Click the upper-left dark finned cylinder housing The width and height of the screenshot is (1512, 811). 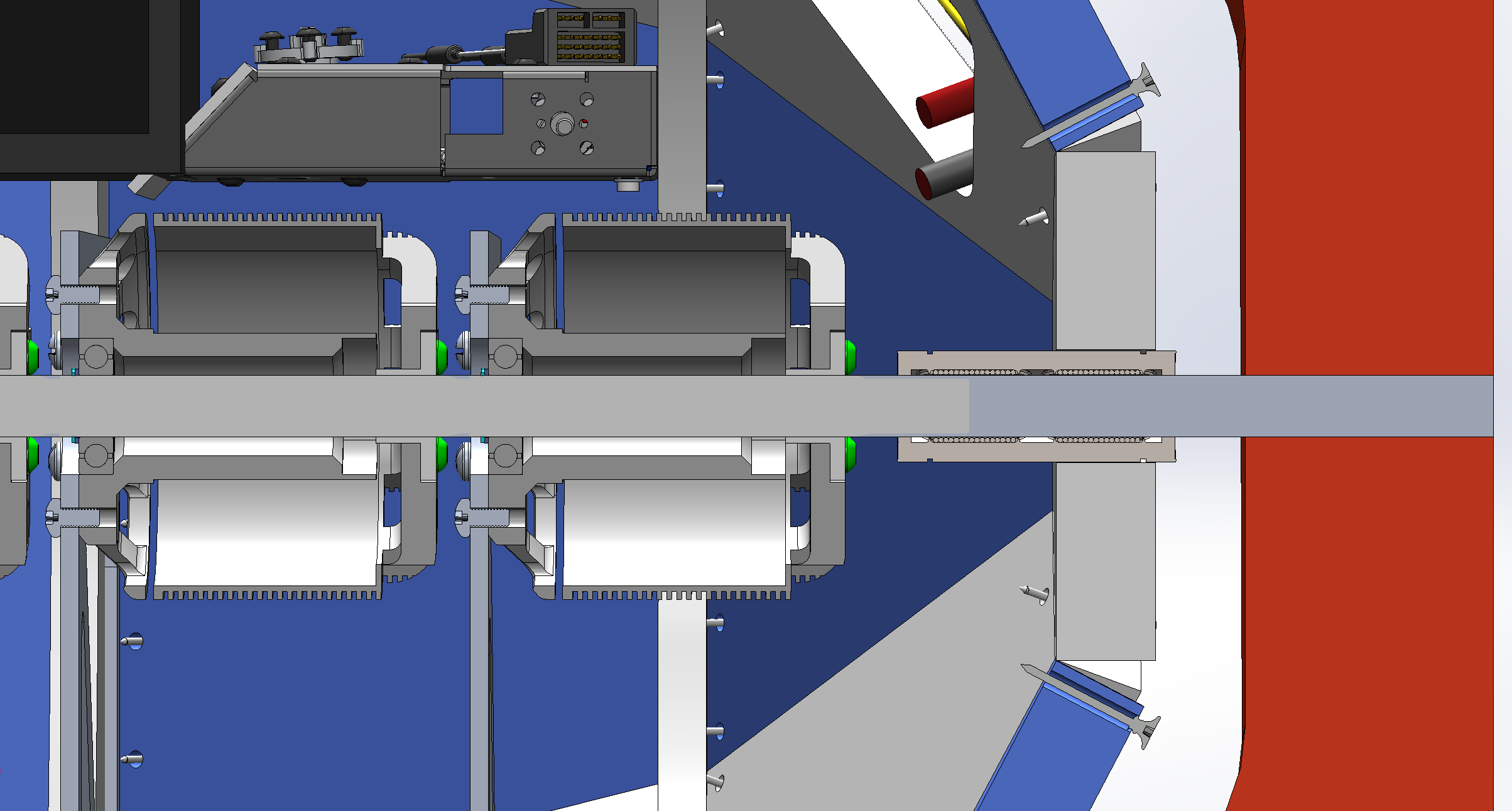point(267,276)
